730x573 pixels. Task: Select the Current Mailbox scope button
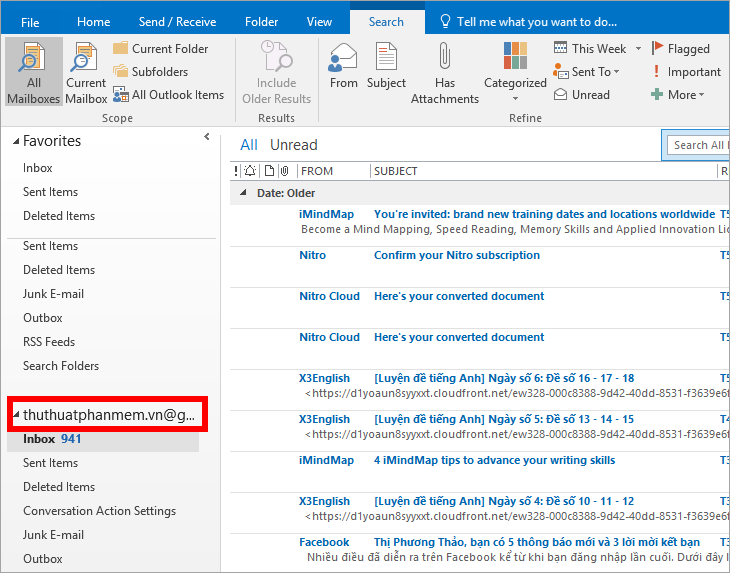click(x=86, y=72)
